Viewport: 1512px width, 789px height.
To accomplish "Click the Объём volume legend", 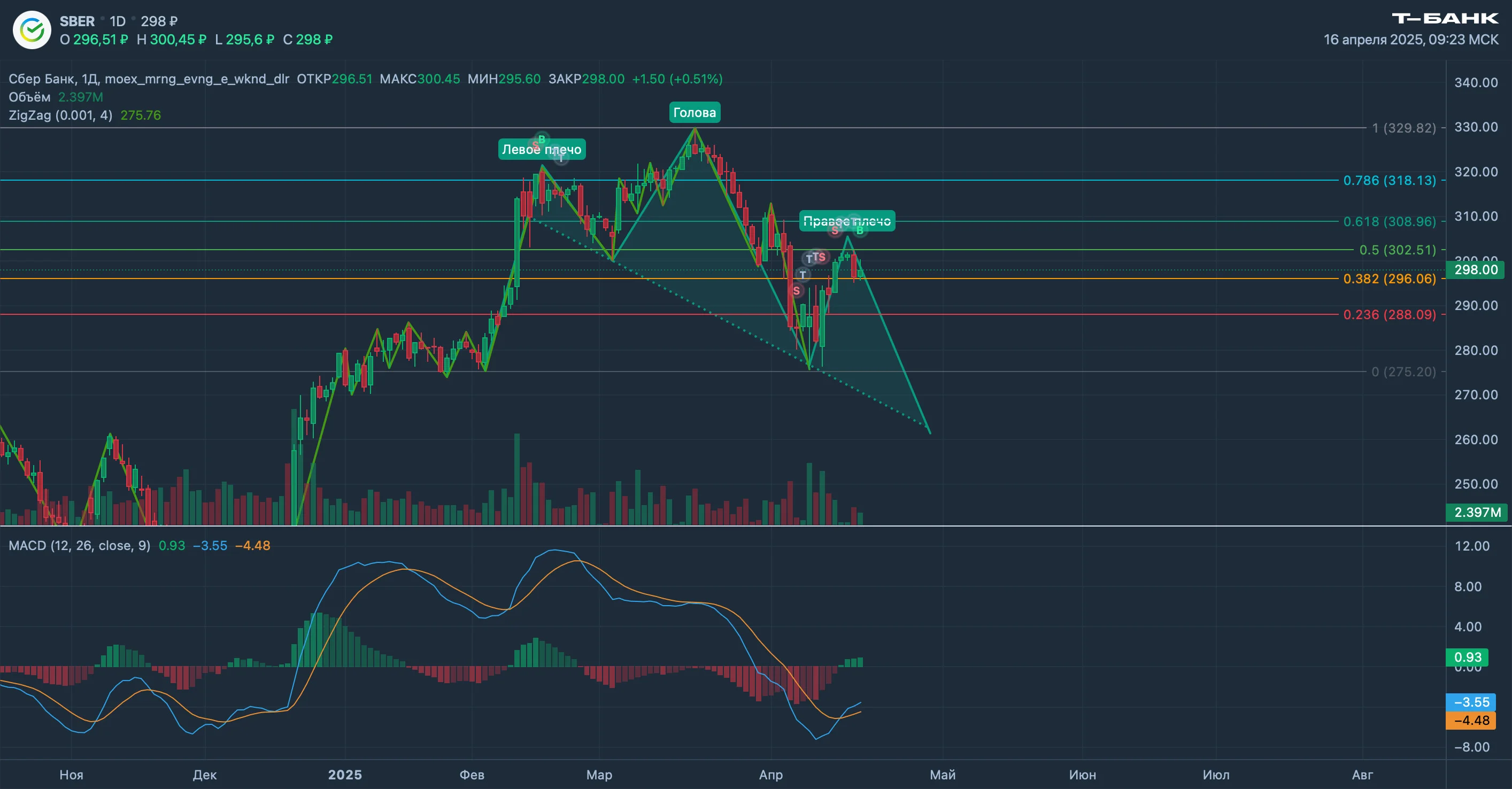I will [29, 97].
